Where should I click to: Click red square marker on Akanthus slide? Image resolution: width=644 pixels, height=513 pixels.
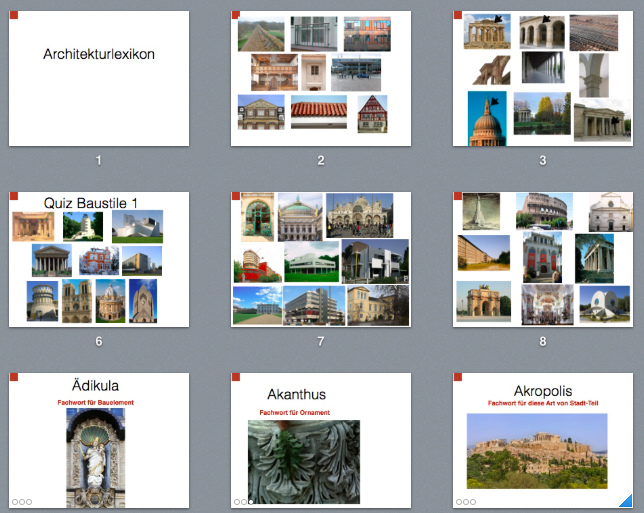[236, 377]
